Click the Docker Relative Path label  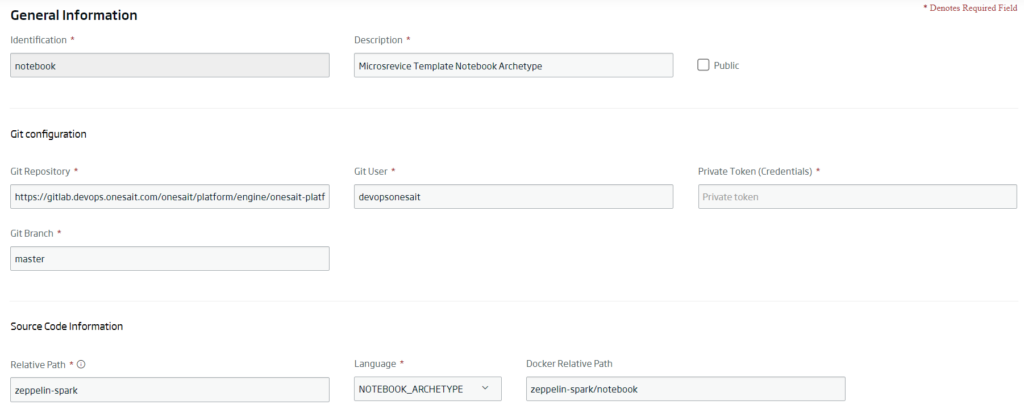(x=569, y=364)
